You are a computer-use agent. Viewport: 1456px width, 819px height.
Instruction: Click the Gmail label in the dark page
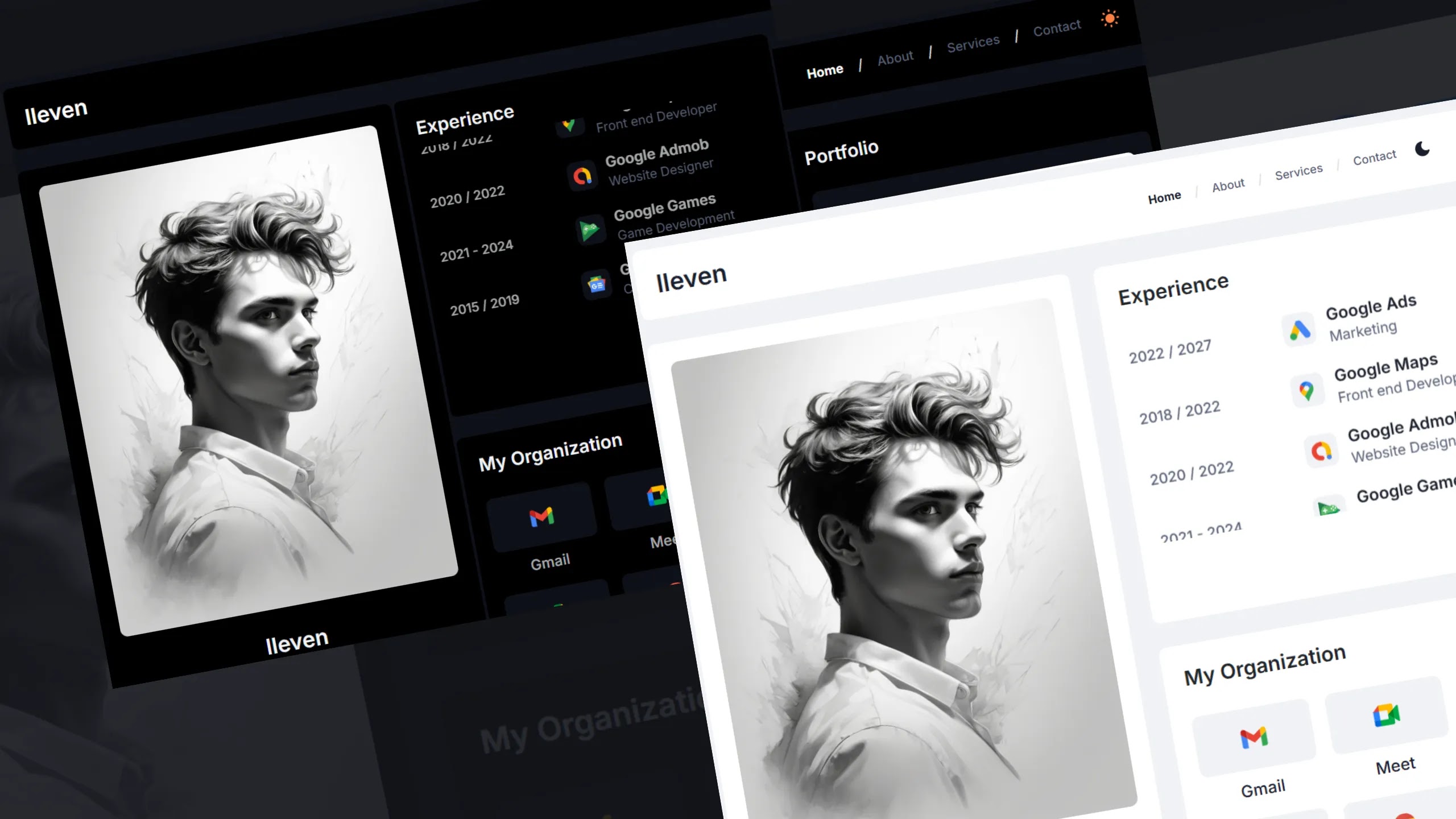click(x=550, y=562)
